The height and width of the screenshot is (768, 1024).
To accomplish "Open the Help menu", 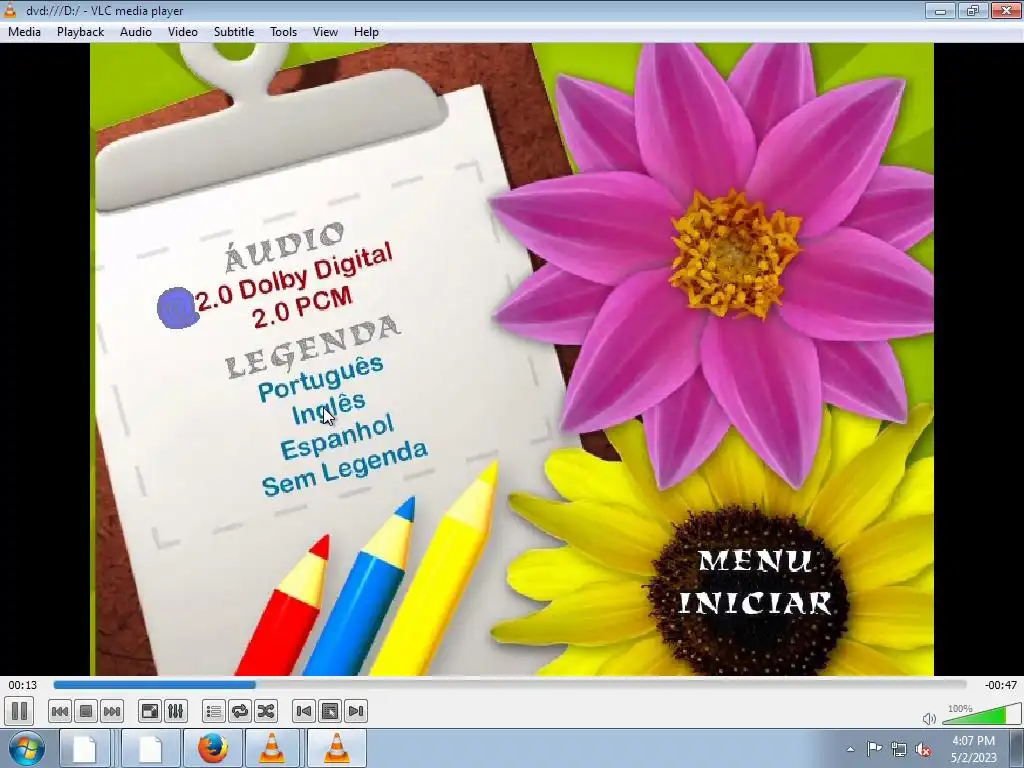I will click(x=366, y=32).
